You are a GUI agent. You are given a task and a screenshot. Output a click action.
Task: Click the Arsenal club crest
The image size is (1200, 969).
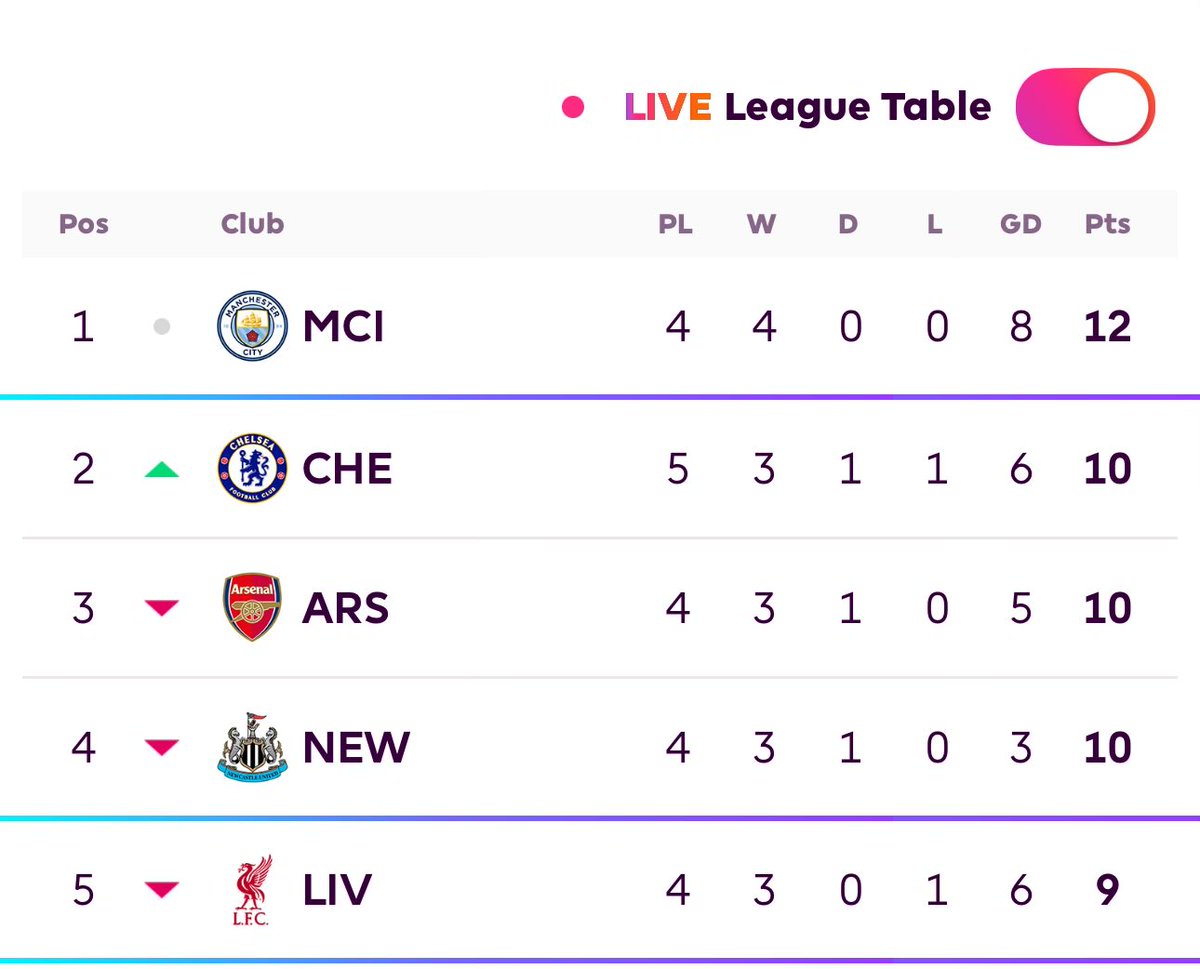tap(252, 607)
